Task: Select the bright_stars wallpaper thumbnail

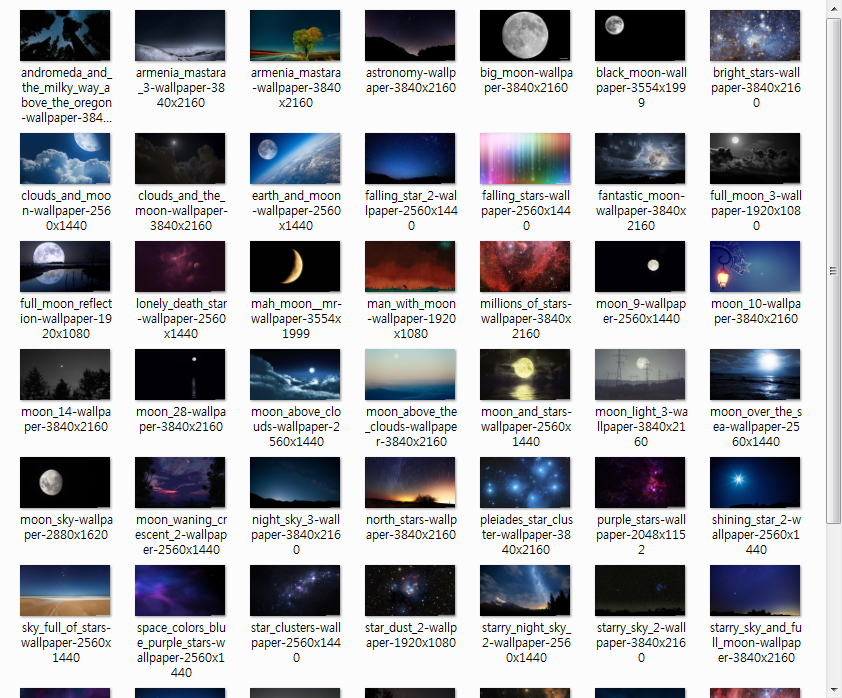Action: coord(754,35)
